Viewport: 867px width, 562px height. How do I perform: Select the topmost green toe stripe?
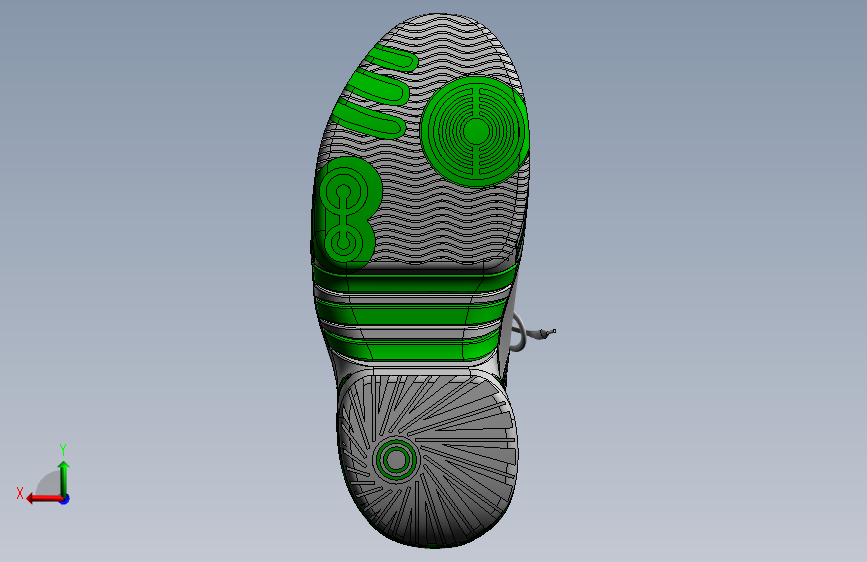391,59
